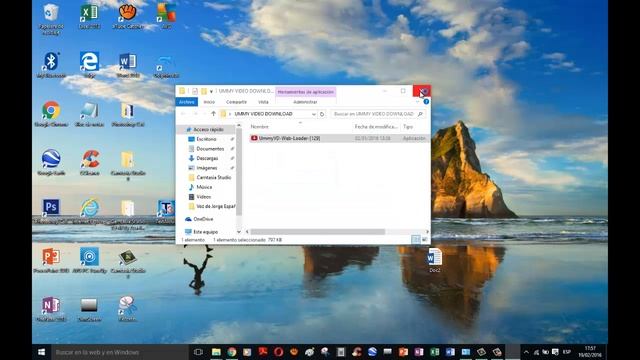
Task: Sort by Fecha de modificación column
Action: point(376,127)
